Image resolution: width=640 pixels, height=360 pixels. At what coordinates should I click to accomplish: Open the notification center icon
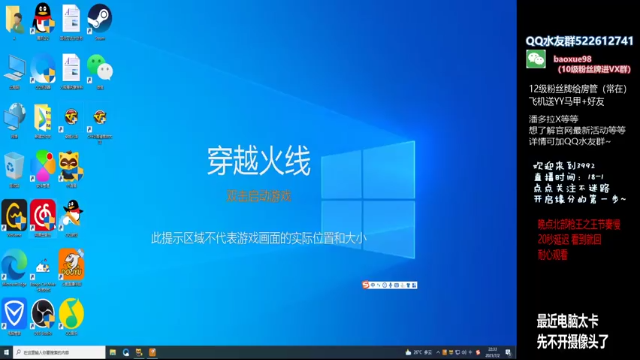509,352
